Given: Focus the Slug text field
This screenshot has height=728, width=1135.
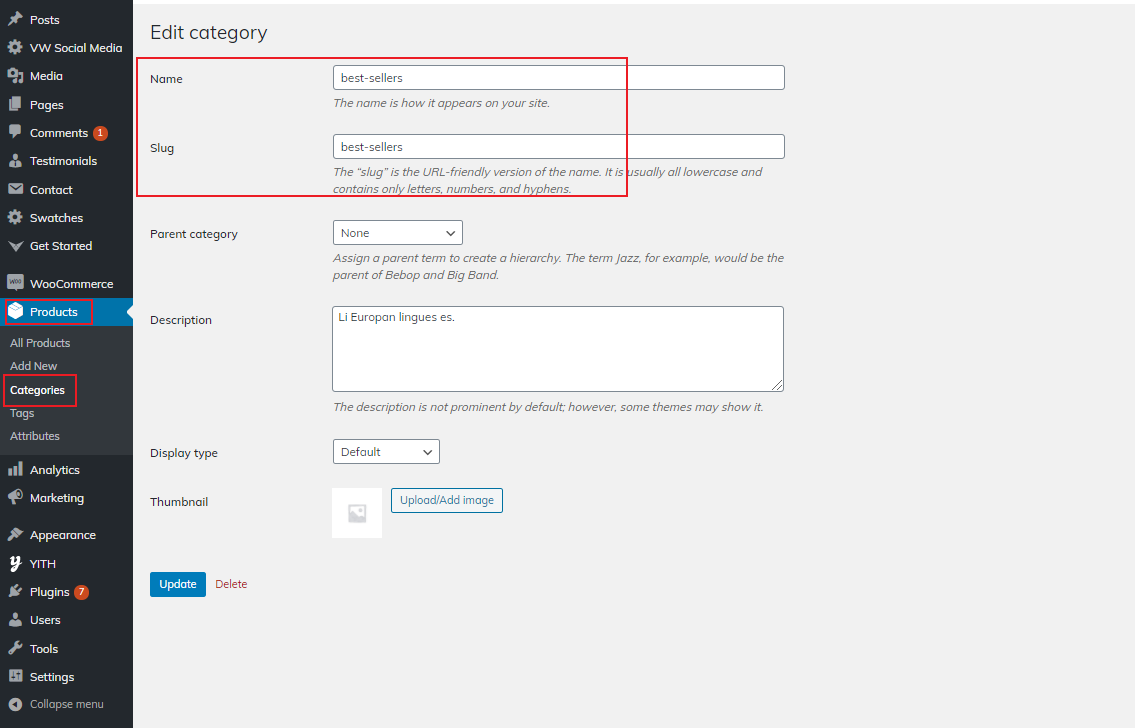Looking at the screenshot, I should [558, 146].
